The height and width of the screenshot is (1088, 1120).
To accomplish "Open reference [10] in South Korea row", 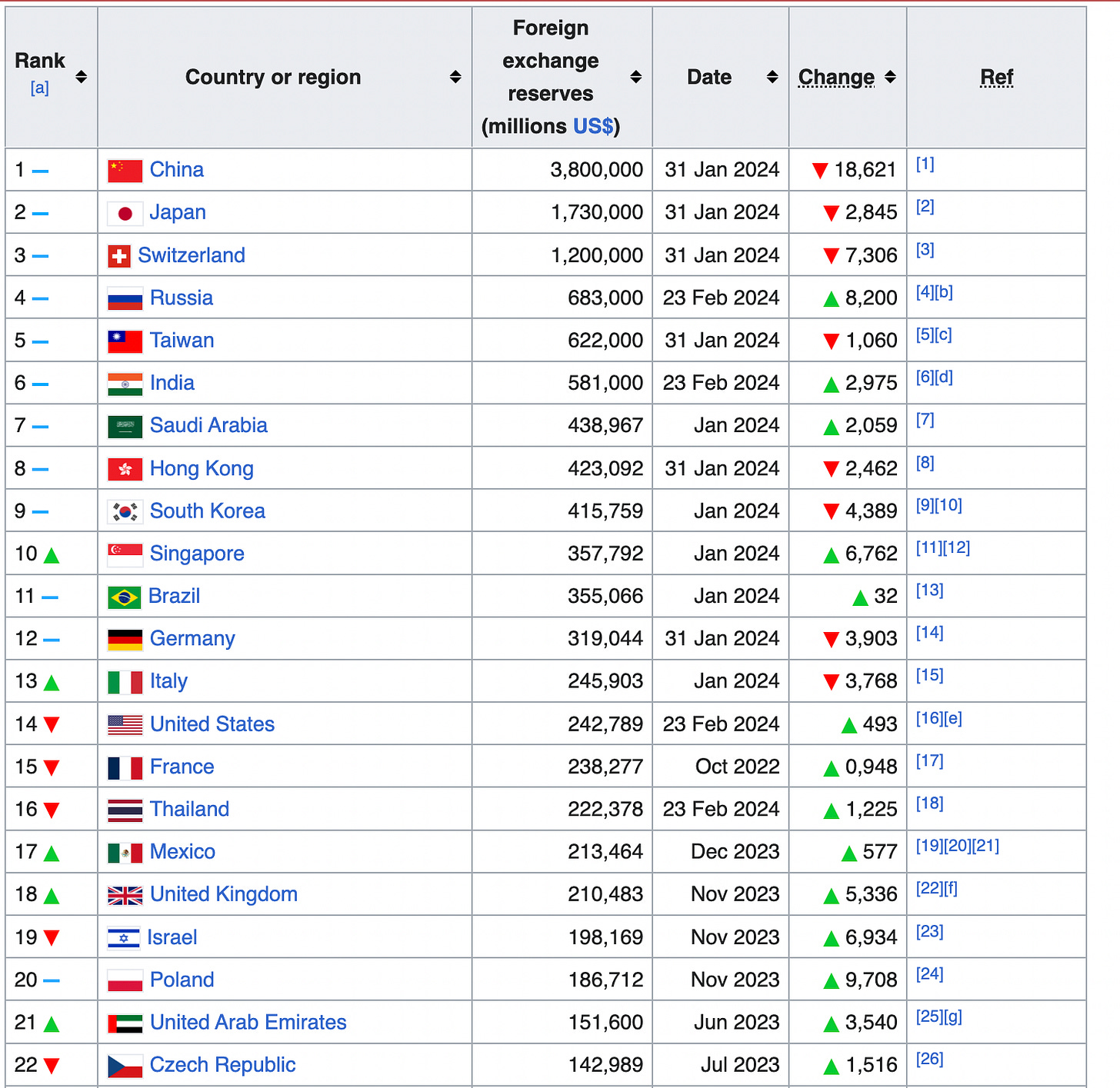I will click(x=948, y=505).
